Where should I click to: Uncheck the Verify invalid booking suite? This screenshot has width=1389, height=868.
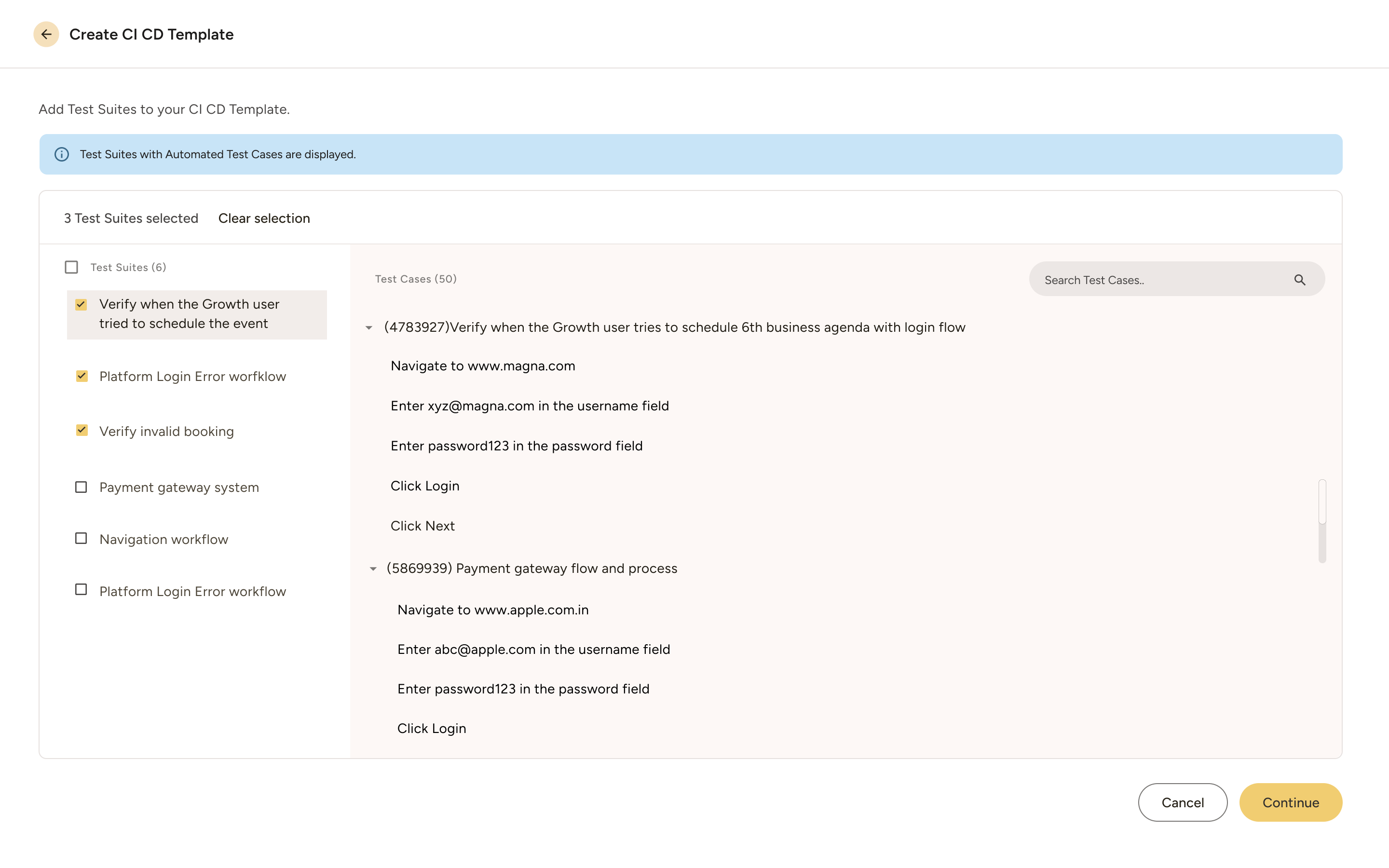tap(81, 430)
